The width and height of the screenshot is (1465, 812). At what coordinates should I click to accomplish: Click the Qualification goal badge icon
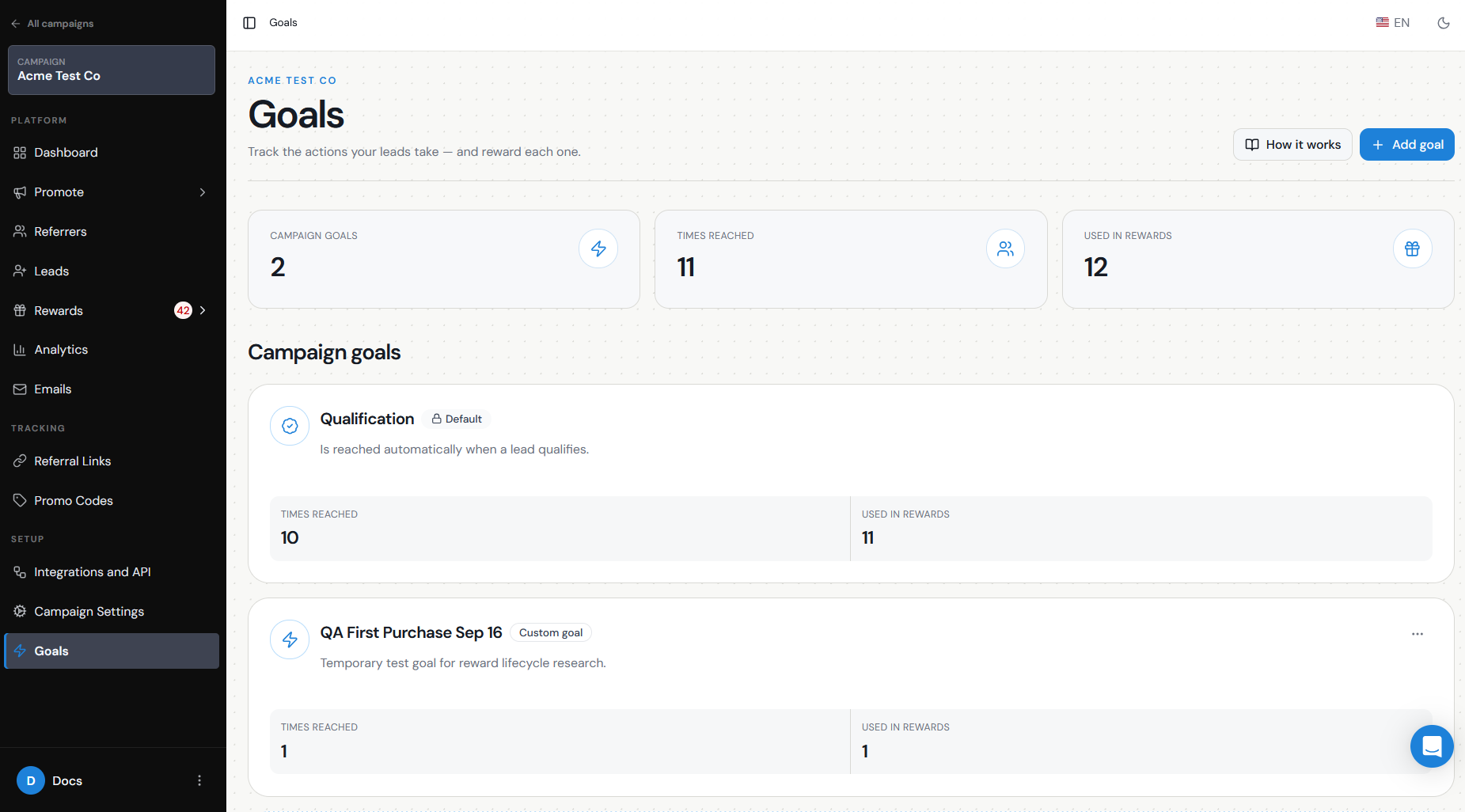click(x=290, y=426)
